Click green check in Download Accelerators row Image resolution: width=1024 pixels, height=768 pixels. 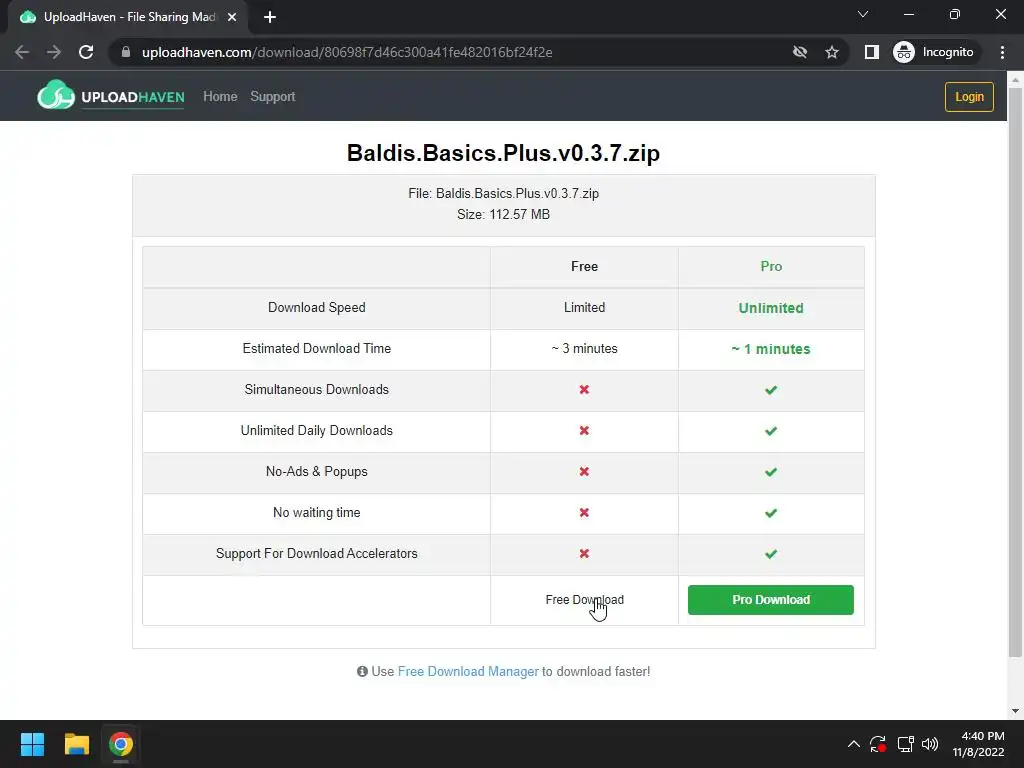click(771, 554)
